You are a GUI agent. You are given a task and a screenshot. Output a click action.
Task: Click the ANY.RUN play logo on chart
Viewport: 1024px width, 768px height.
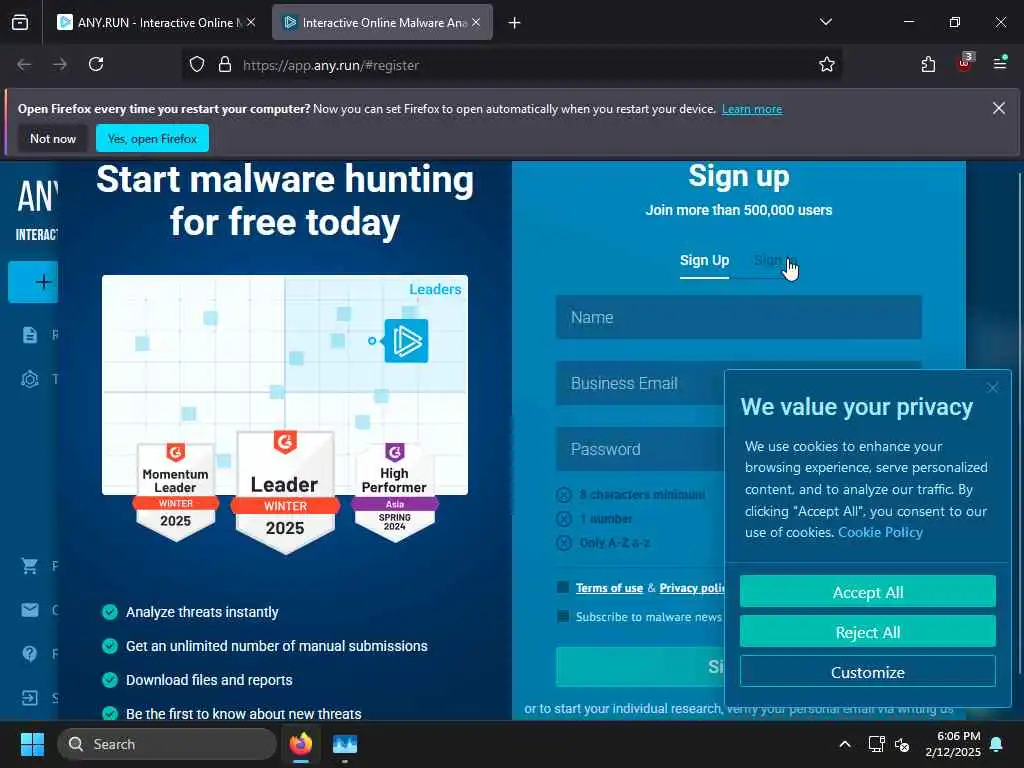[x=406, y=341]
